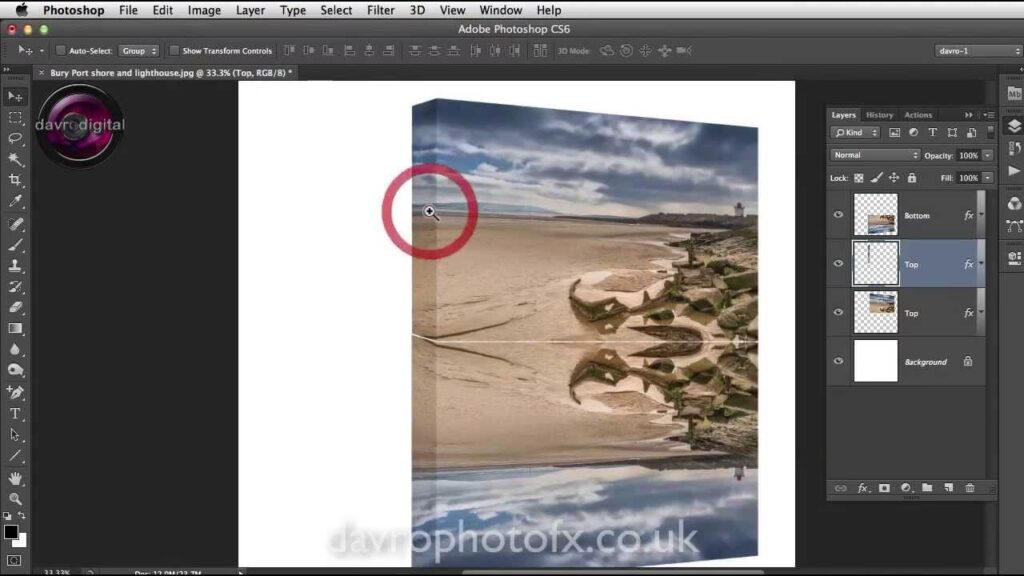
Task: Switch to the History tab
Action: tap(879, 115)
